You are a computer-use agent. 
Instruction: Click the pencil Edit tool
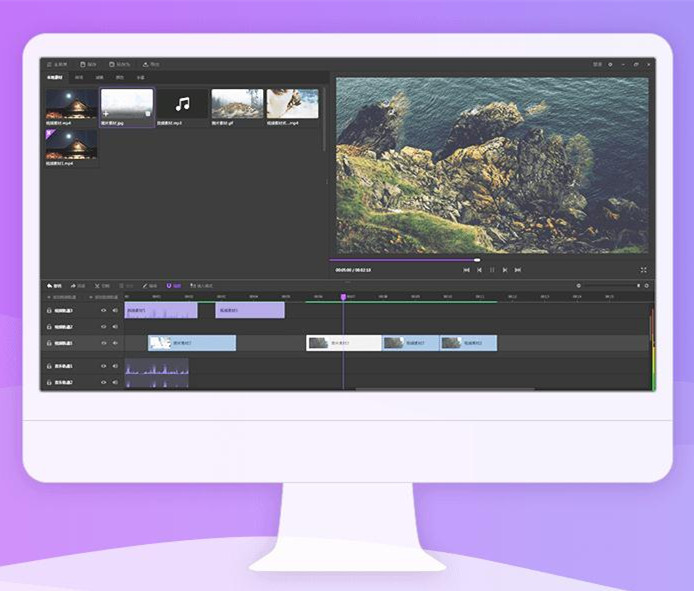(x=150, y=286)
